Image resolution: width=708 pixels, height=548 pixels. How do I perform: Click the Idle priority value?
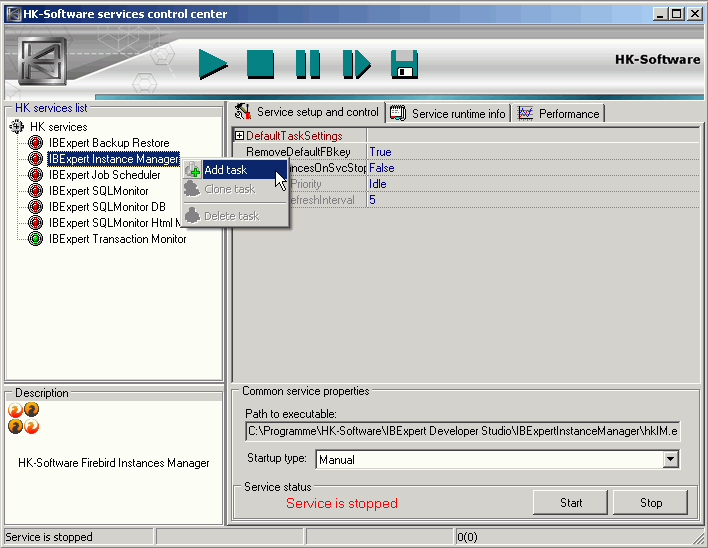coord(377,184)
